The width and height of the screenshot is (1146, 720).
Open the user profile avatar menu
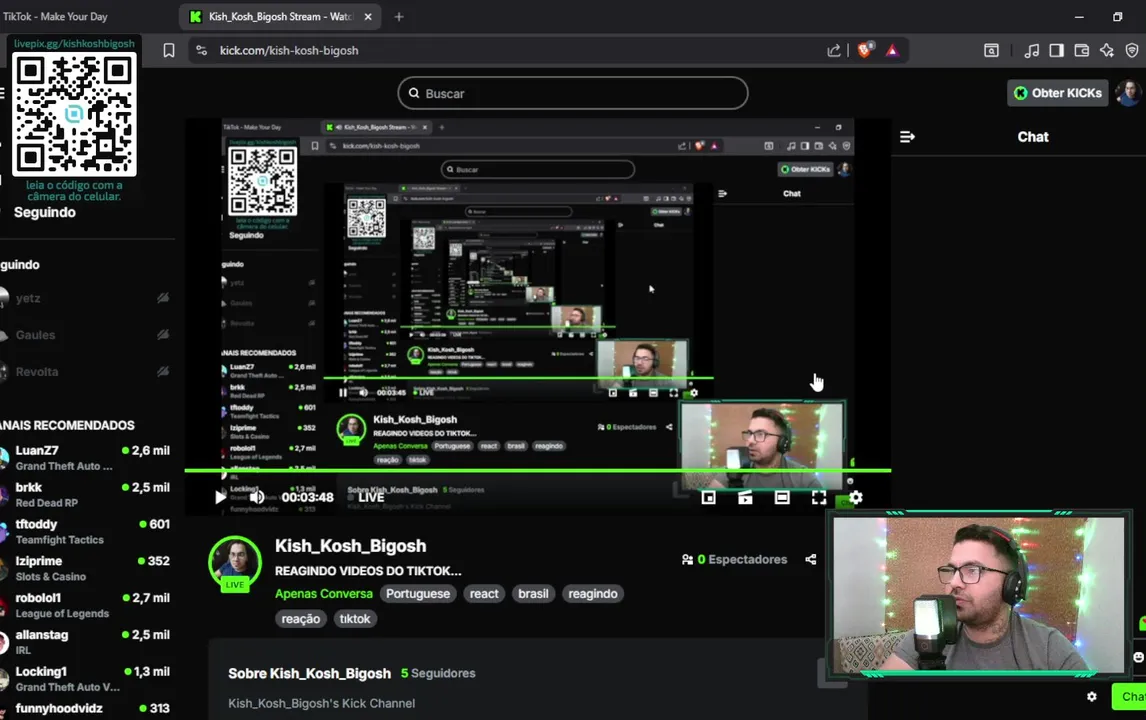tap(1127, 93)
